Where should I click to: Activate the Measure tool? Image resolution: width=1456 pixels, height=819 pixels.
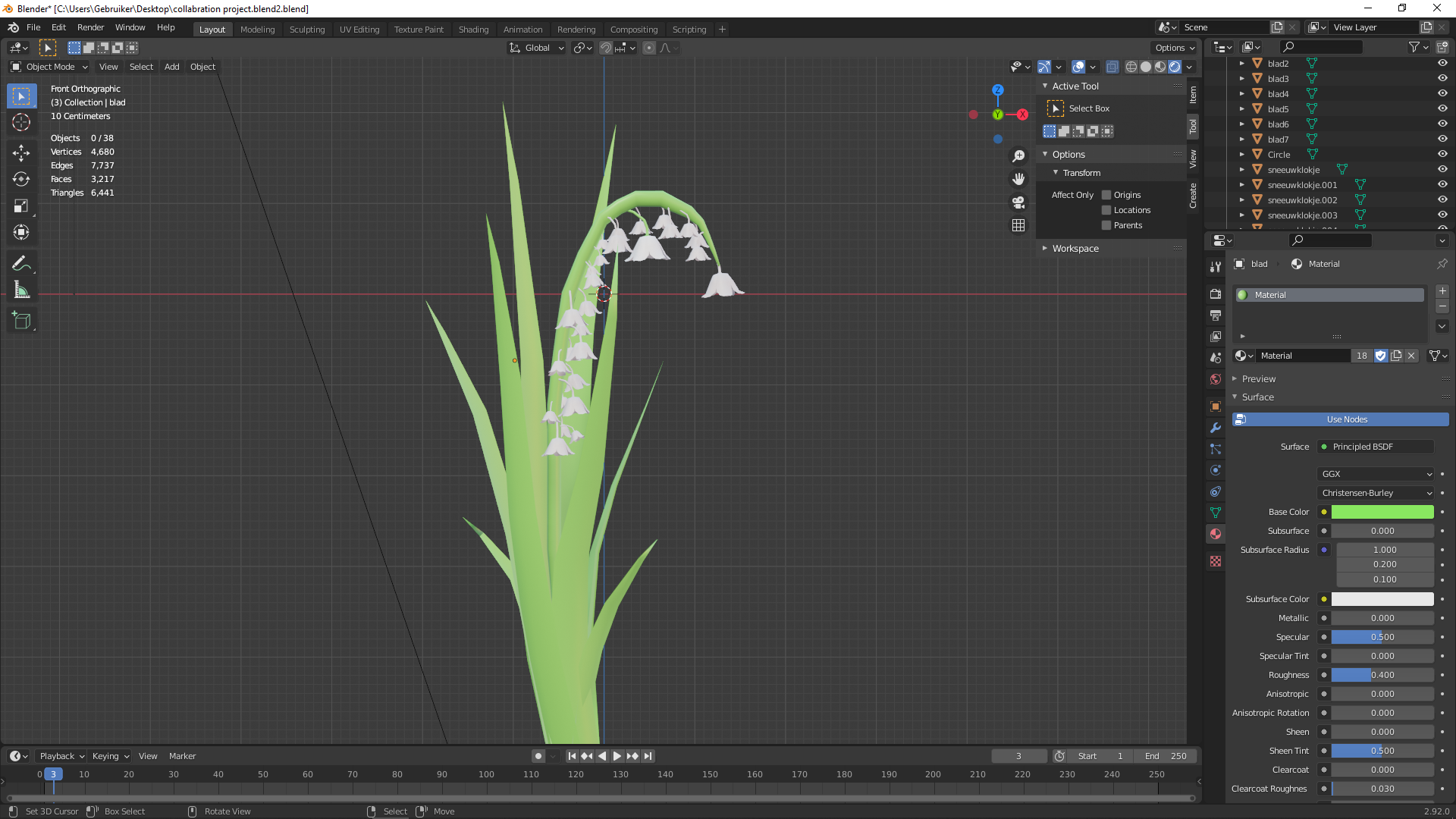pos(21,290)
